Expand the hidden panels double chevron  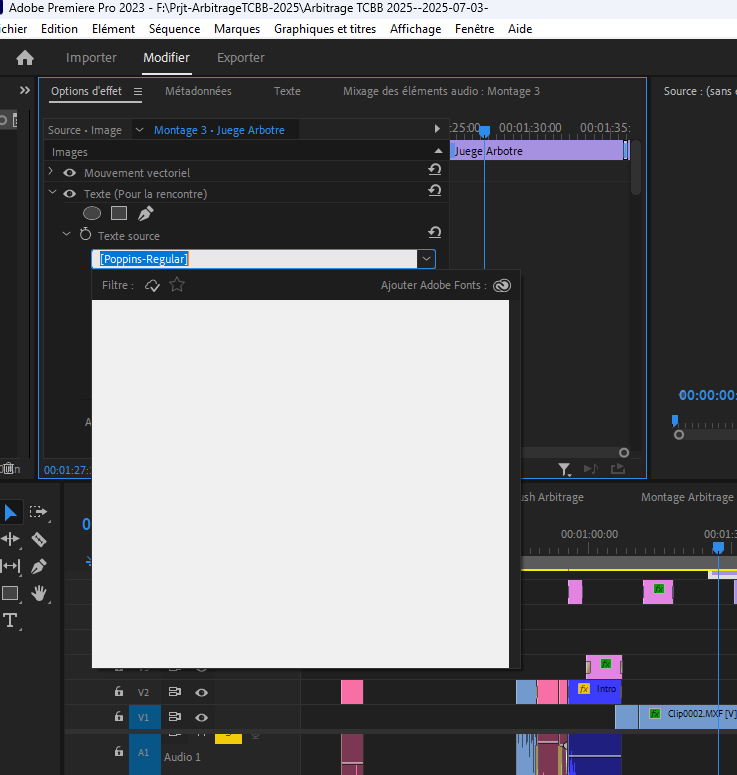tap(25, 90)
